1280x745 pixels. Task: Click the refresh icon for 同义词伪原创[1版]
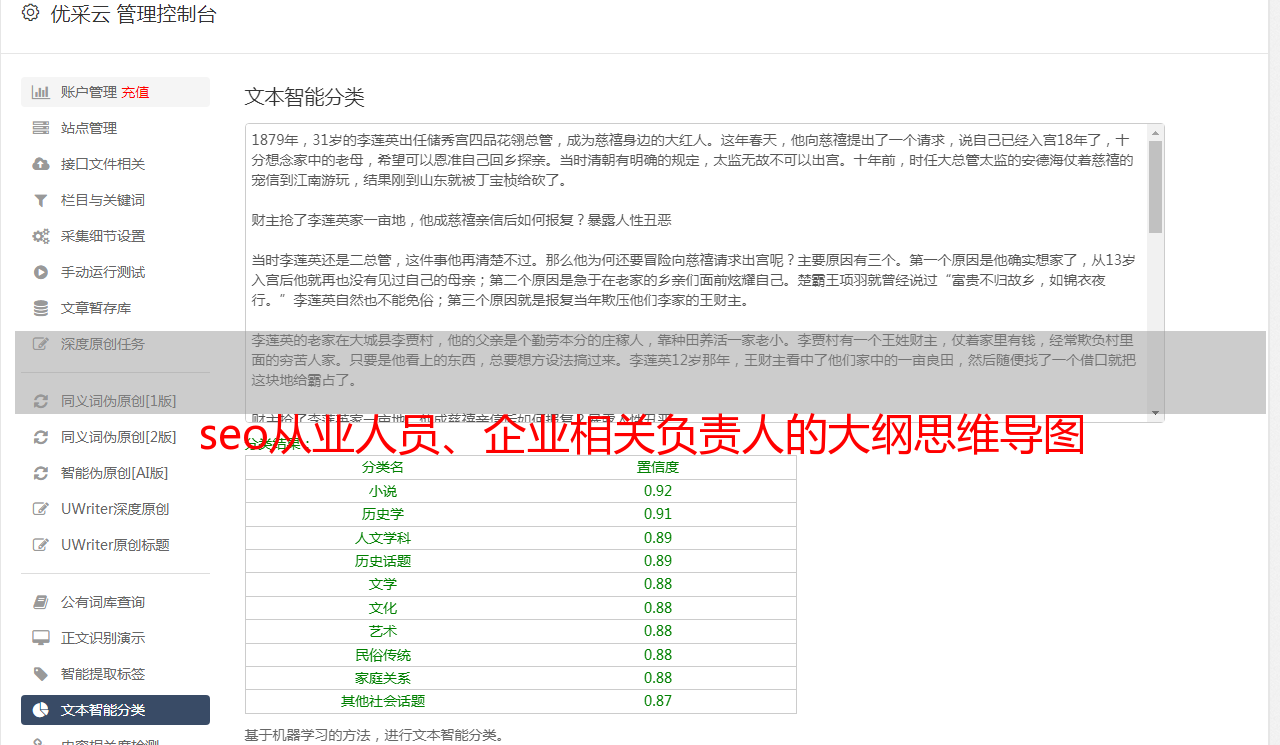coord(41,401)
